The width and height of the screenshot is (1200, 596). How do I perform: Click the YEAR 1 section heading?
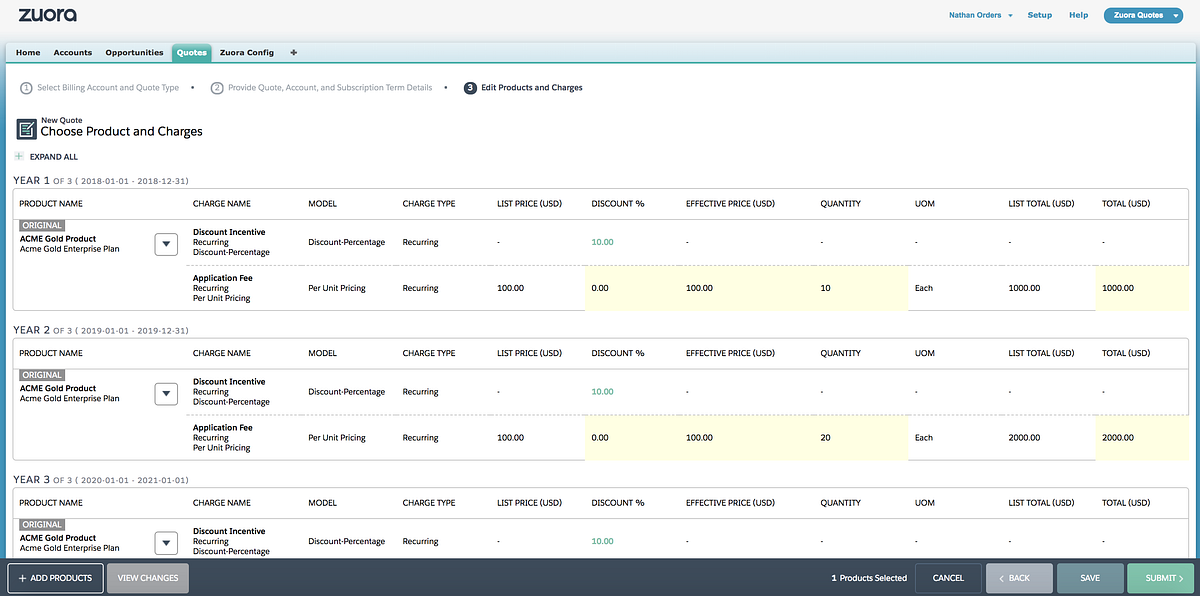pyautogui.click(x=101, y=181)
